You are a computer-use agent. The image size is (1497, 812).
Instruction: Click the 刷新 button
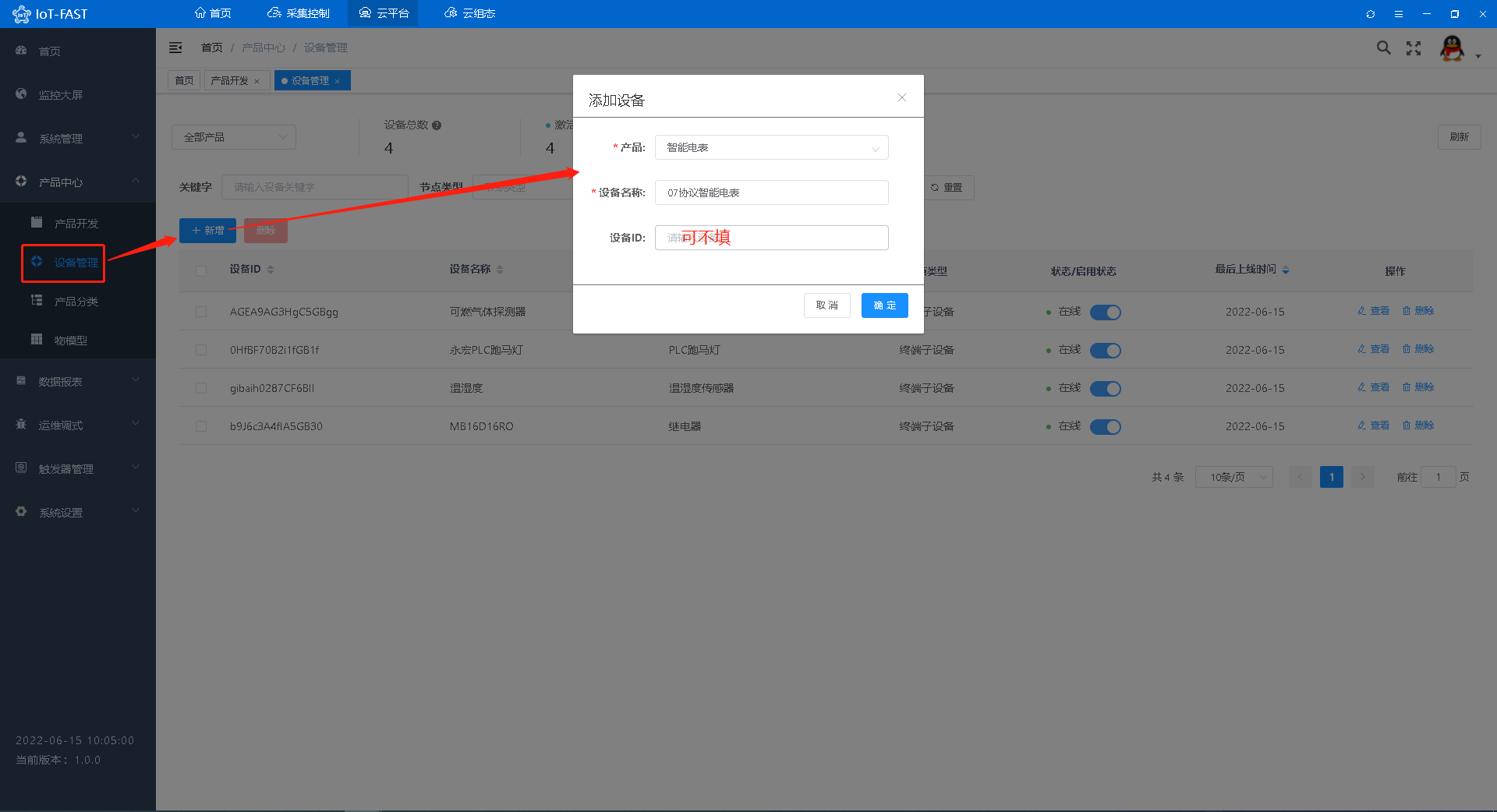tap(1460, 137)
